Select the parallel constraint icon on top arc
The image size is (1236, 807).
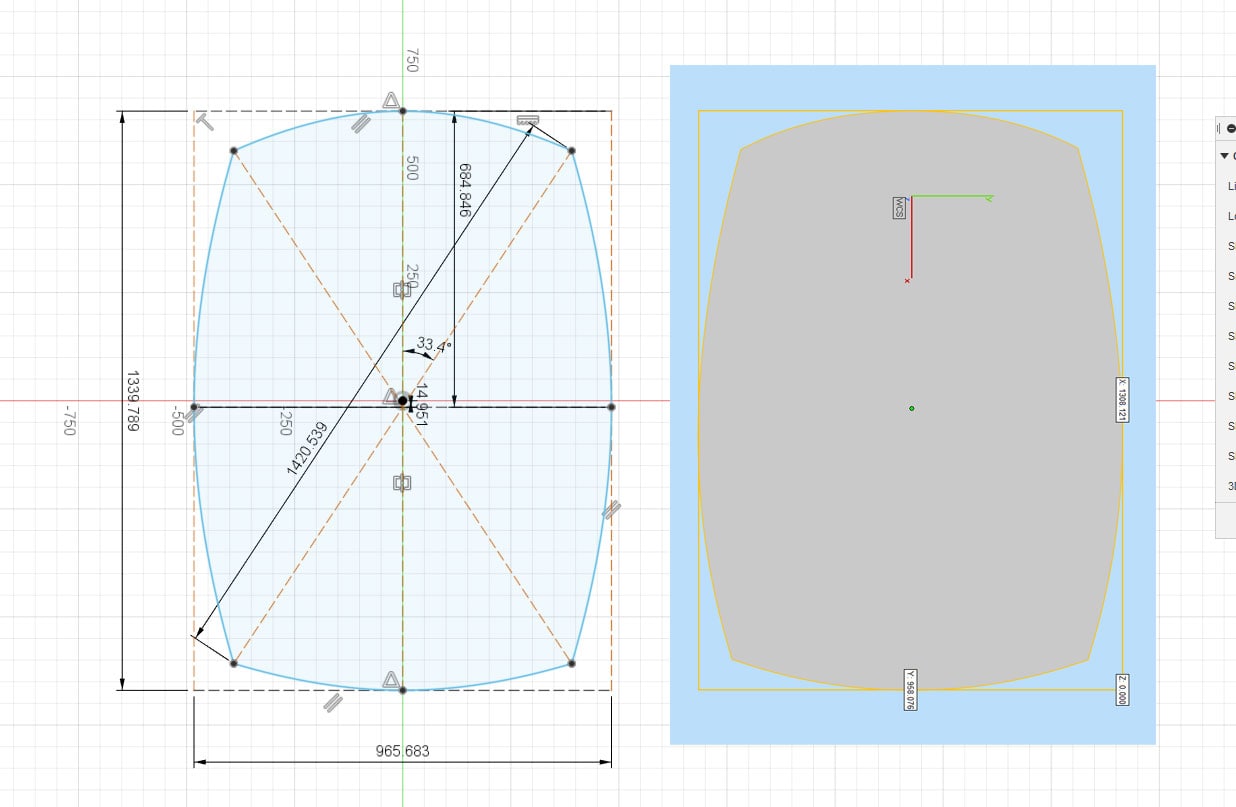pos(361,123)
